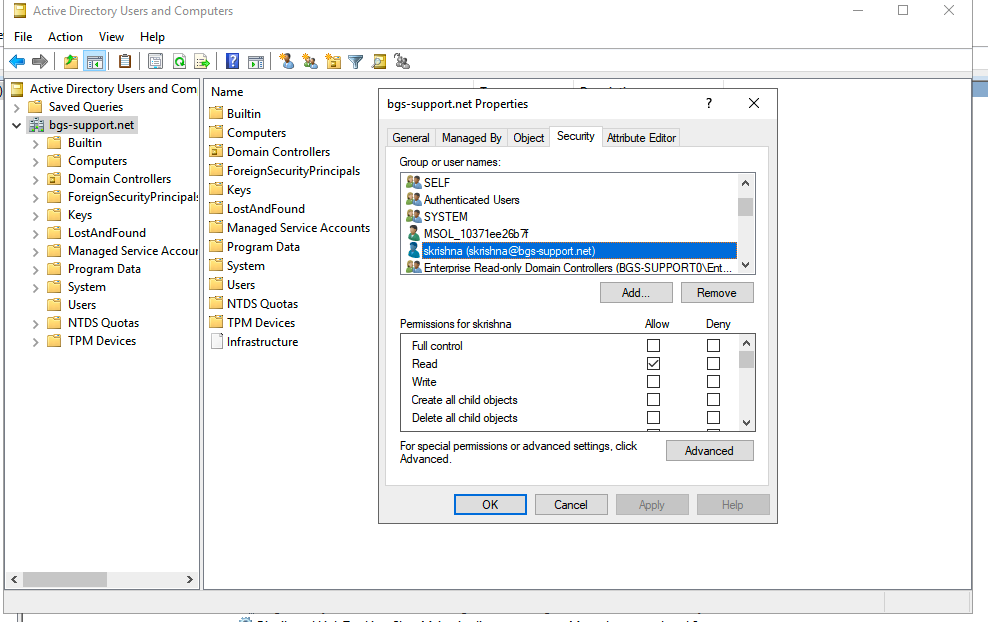Viewport: 988px width, 622px height.
Task: Click the Refresh toolbar icon
Action: [x=179, y=62]
